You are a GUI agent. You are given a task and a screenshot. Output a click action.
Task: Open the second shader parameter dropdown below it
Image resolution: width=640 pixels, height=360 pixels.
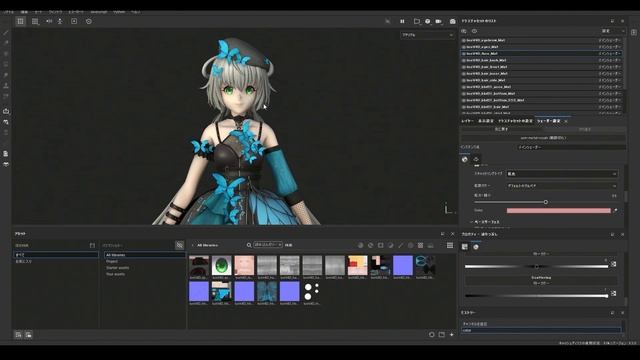[x=562, y=186]
